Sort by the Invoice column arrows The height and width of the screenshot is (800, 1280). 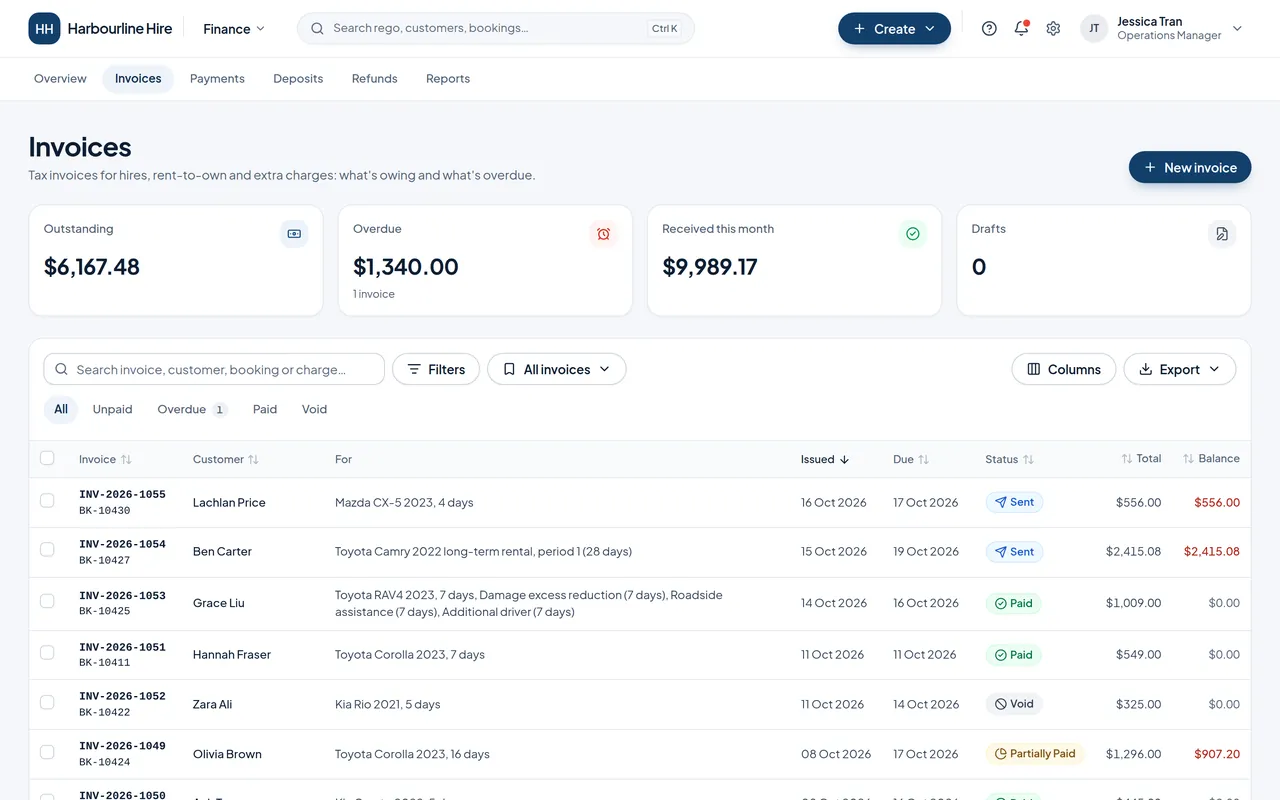(x=126, y=460)
